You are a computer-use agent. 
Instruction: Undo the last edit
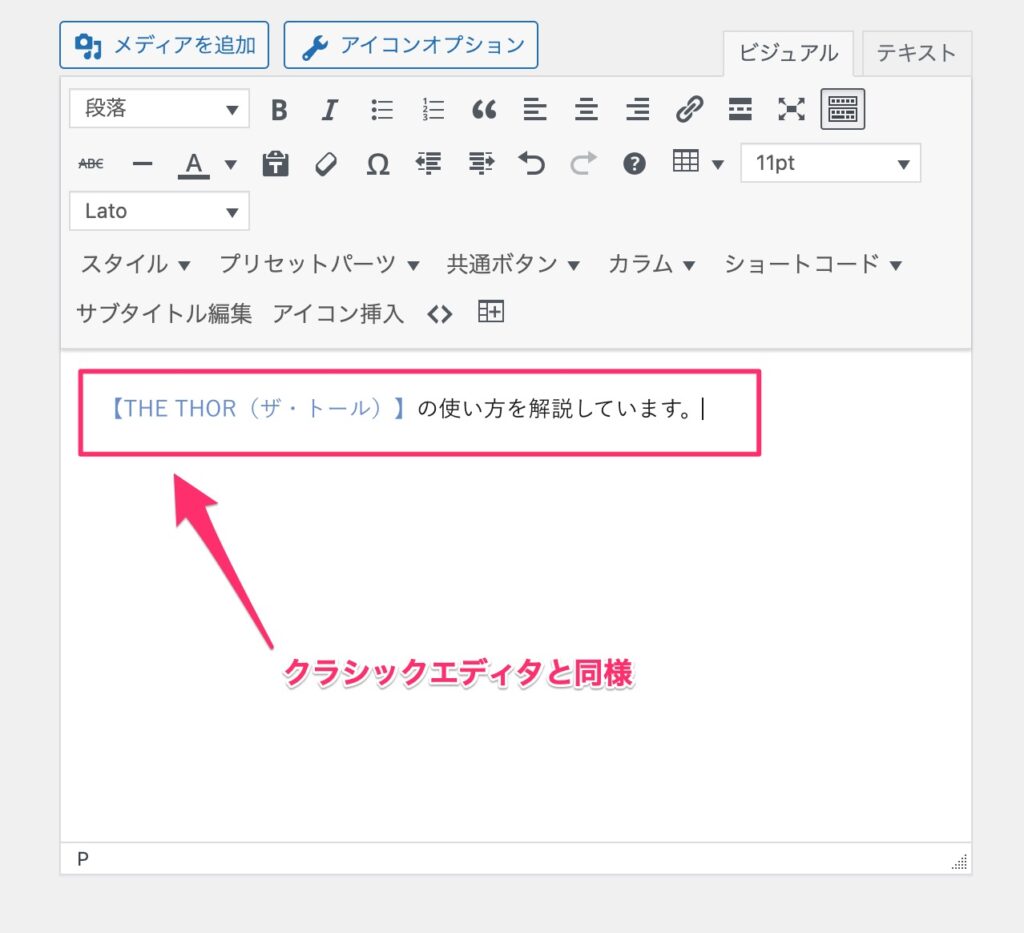click(532, 163)
